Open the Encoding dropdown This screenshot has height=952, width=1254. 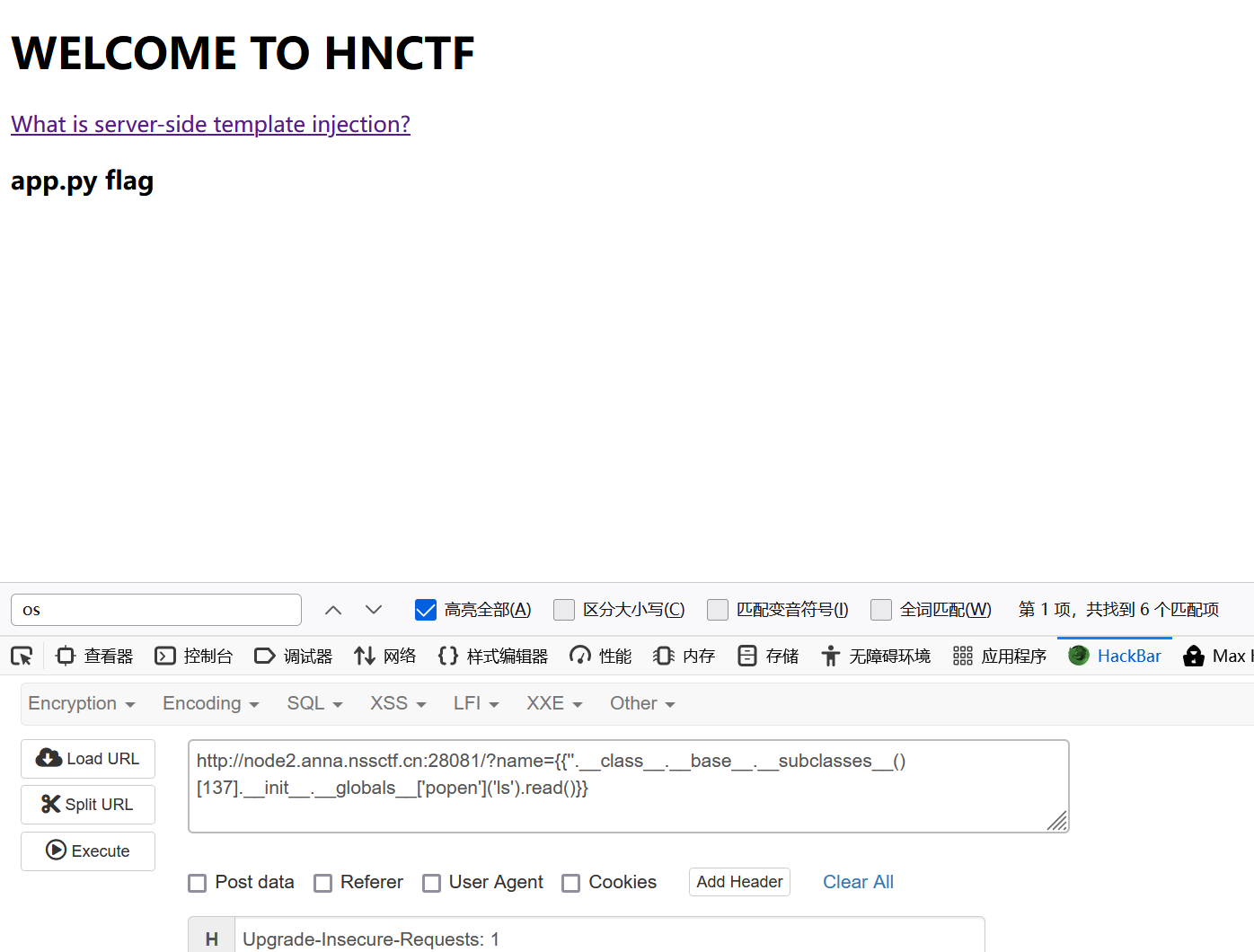pos(210,703)
